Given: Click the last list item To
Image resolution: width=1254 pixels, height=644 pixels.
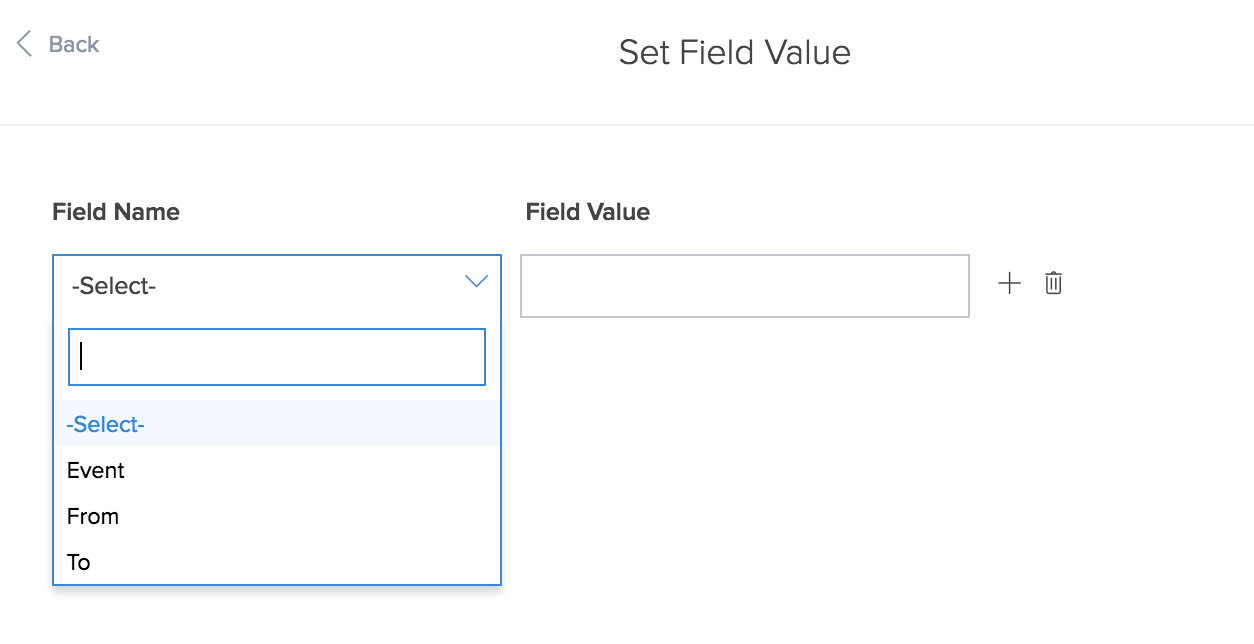Looking at the screenshot, I should coord(79,562).
